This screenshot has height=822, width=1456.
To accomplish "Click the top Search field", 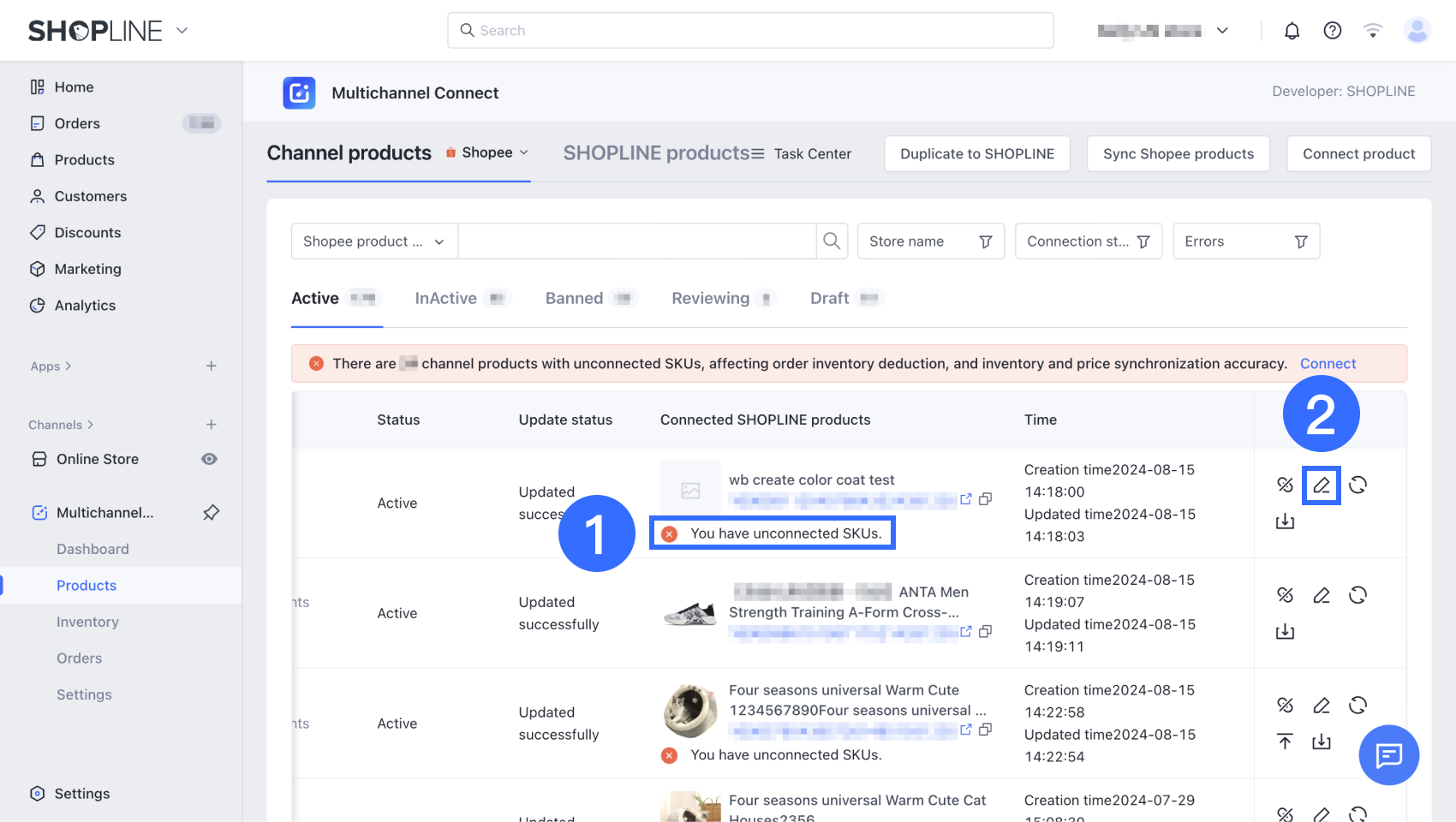I will 750,31.
